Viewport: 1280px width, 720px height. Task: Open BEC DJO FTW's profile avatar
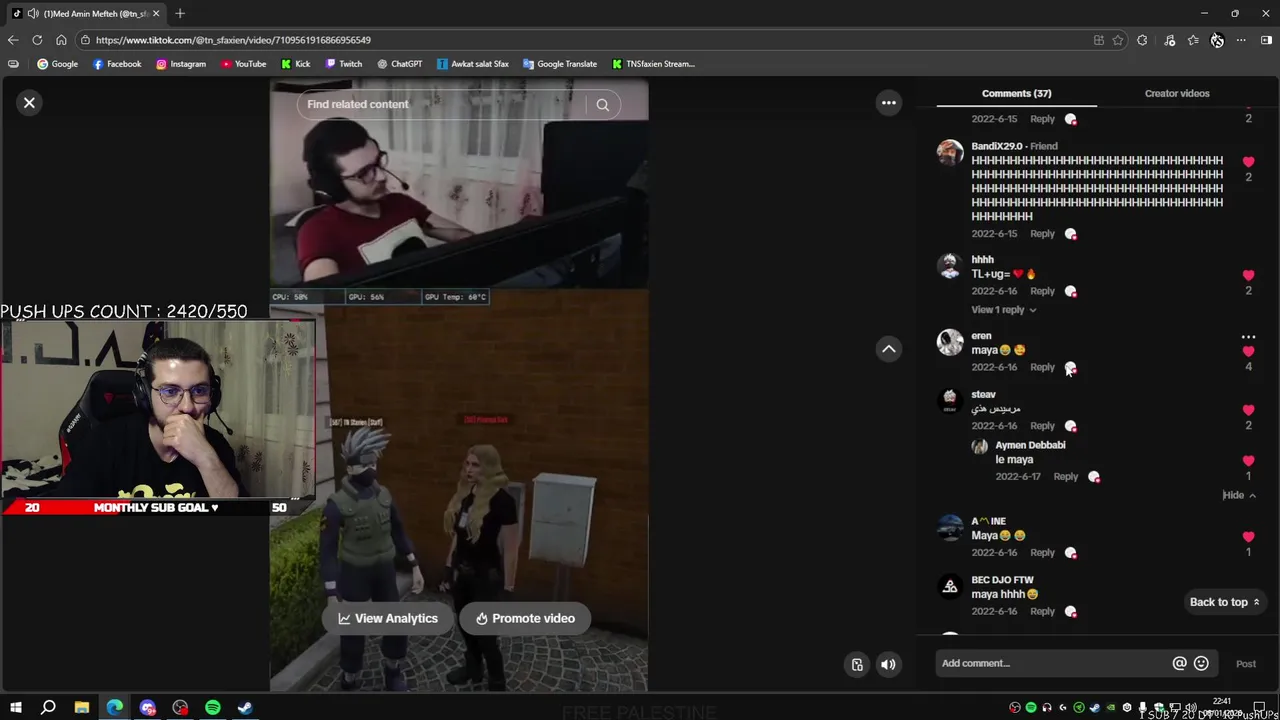click(949, 587)
